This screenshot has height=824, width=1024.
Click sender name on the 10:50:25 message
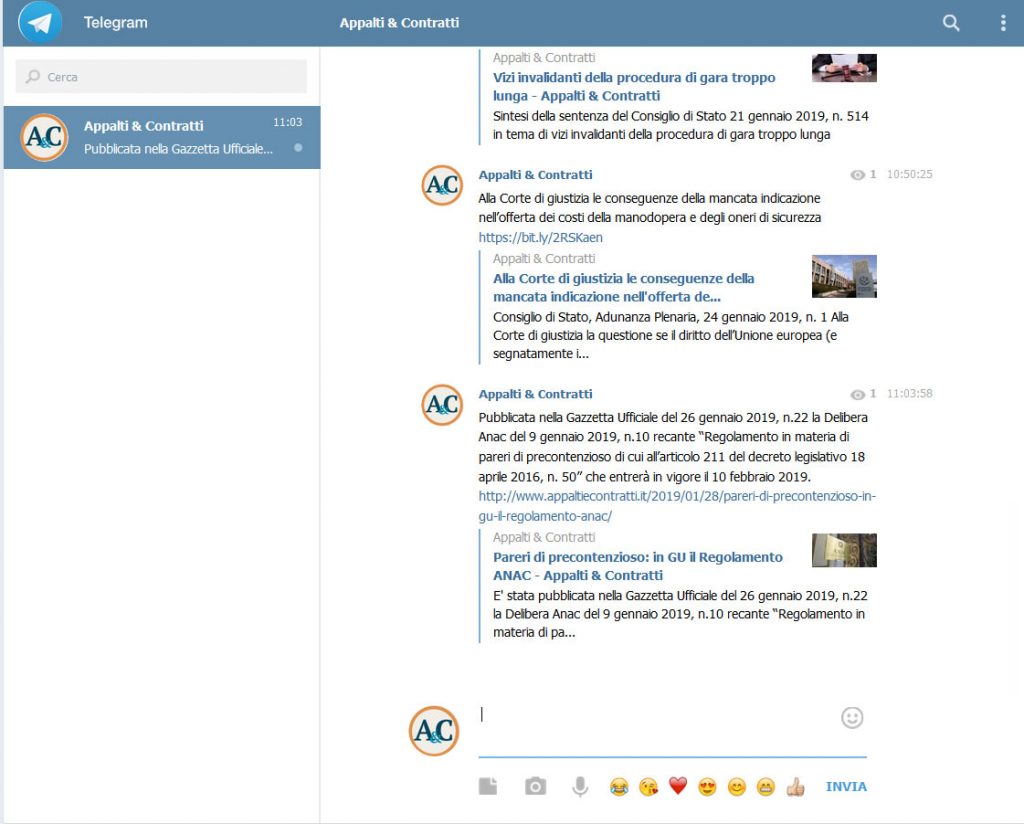pyautogui.click(x=536, y=175)
